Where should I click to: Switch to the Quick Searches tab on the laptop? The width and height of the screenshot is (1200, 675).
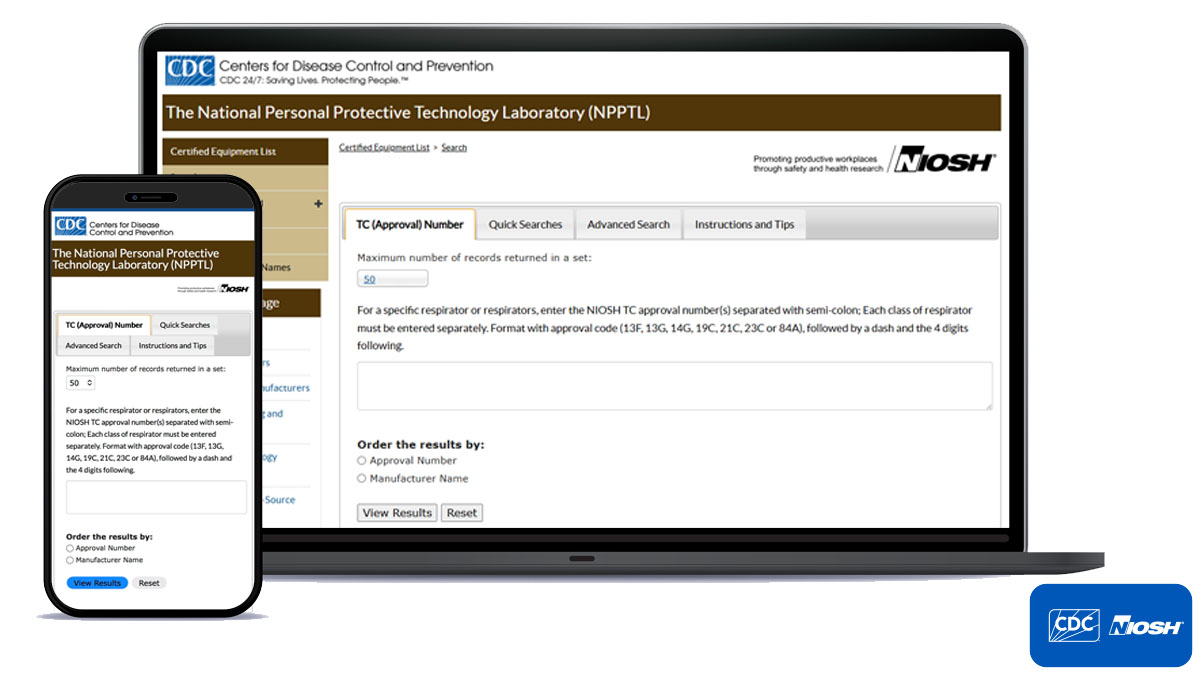[x=525, y=224]
